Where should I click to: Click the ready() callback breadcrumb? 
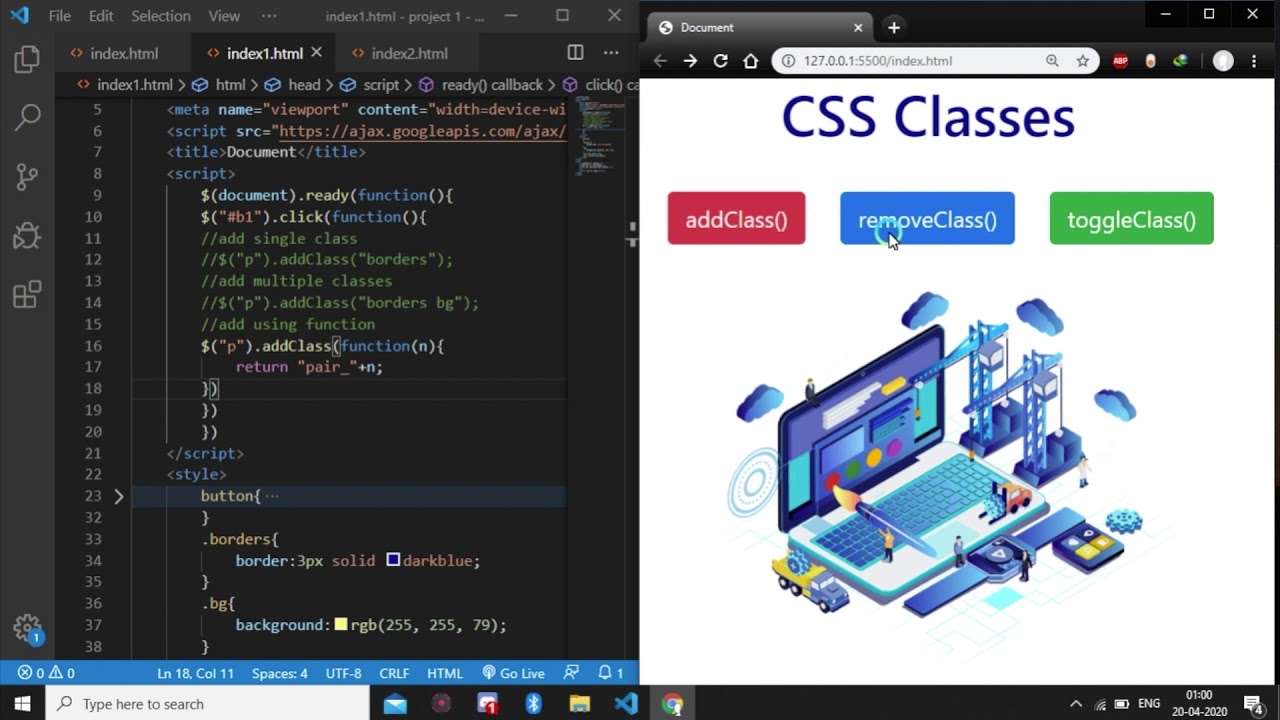[x=482, y=85]
